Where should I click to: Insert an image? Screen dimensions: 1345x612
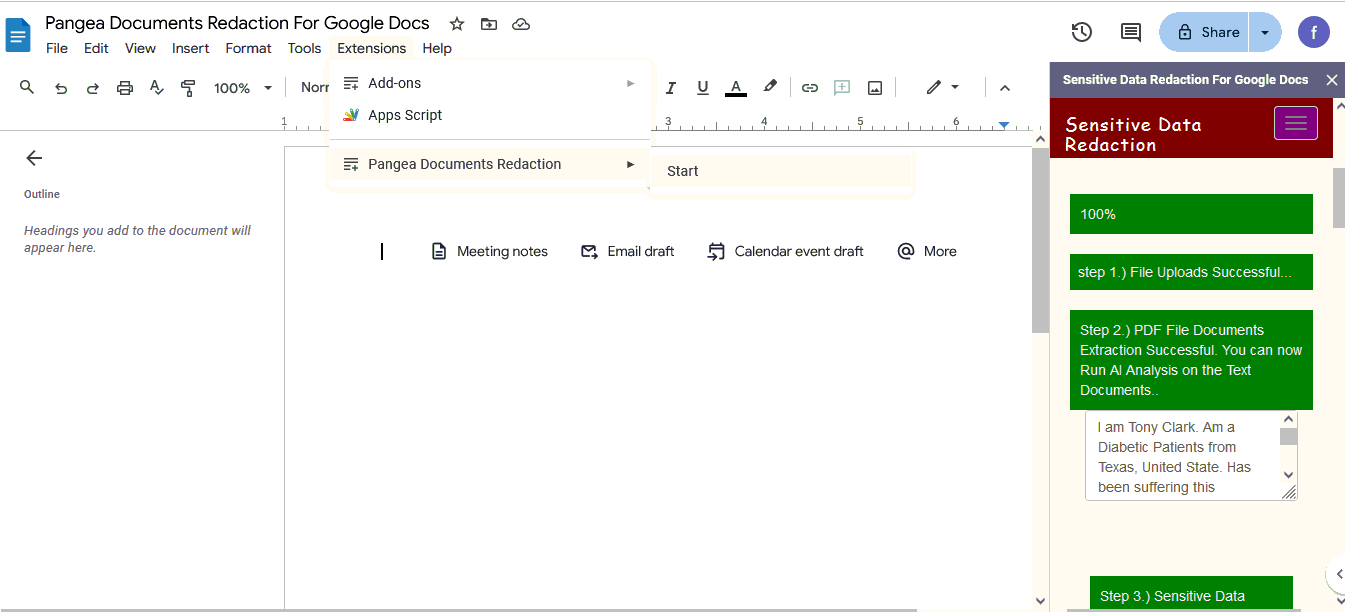[x=875, y=88]
